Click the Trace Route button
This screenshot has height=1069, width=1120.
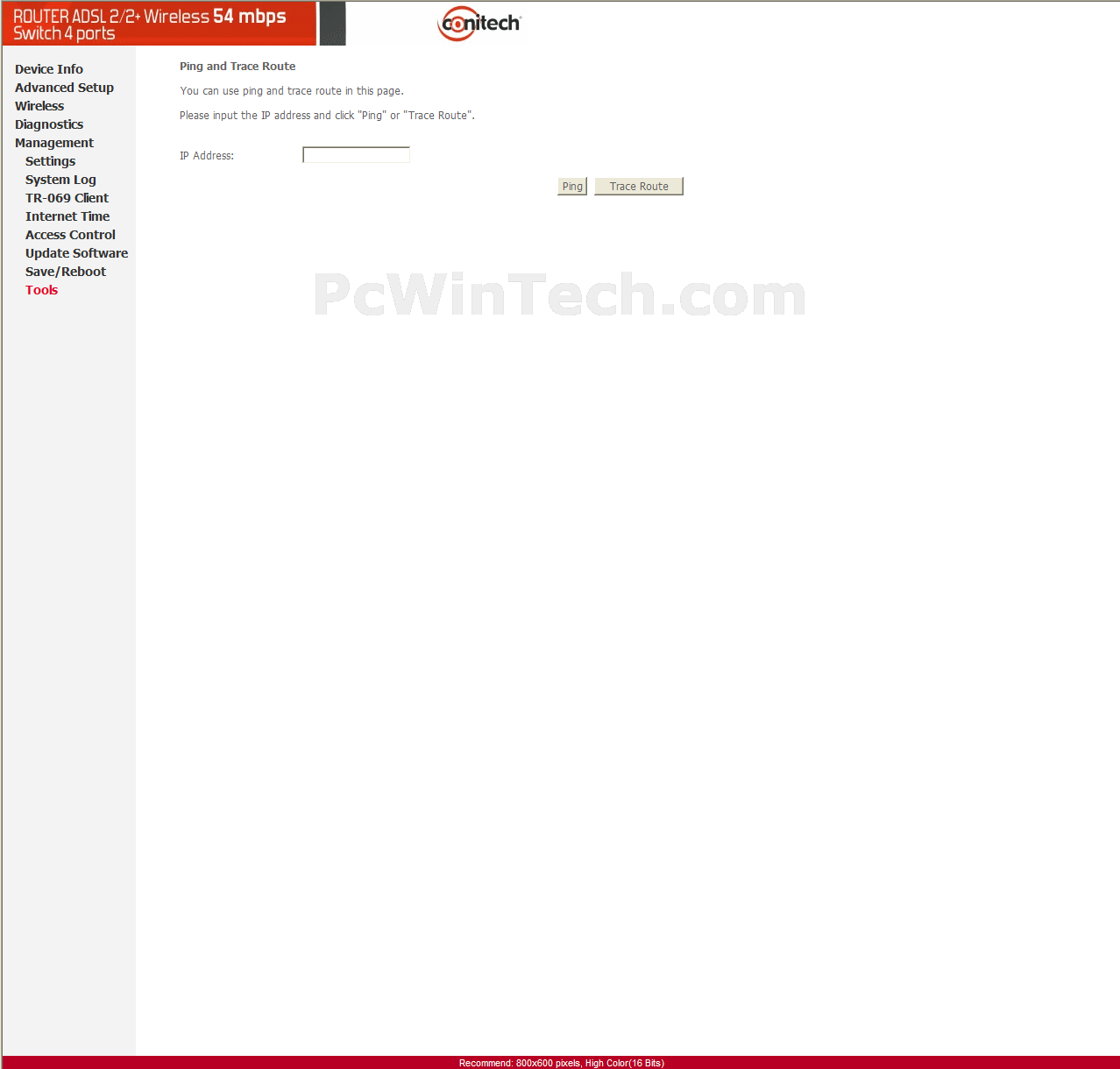pos(639,187)
